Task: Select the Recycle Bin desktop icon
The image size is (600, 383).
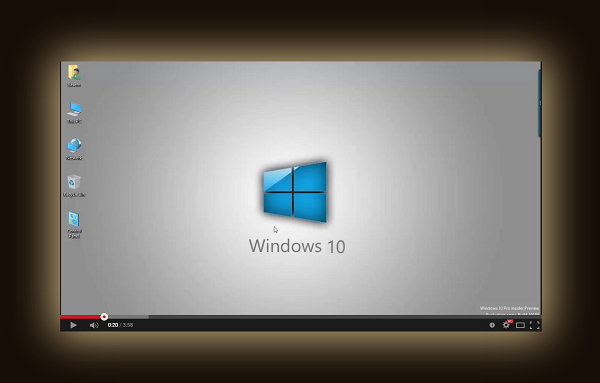Action: click(74, 186)
